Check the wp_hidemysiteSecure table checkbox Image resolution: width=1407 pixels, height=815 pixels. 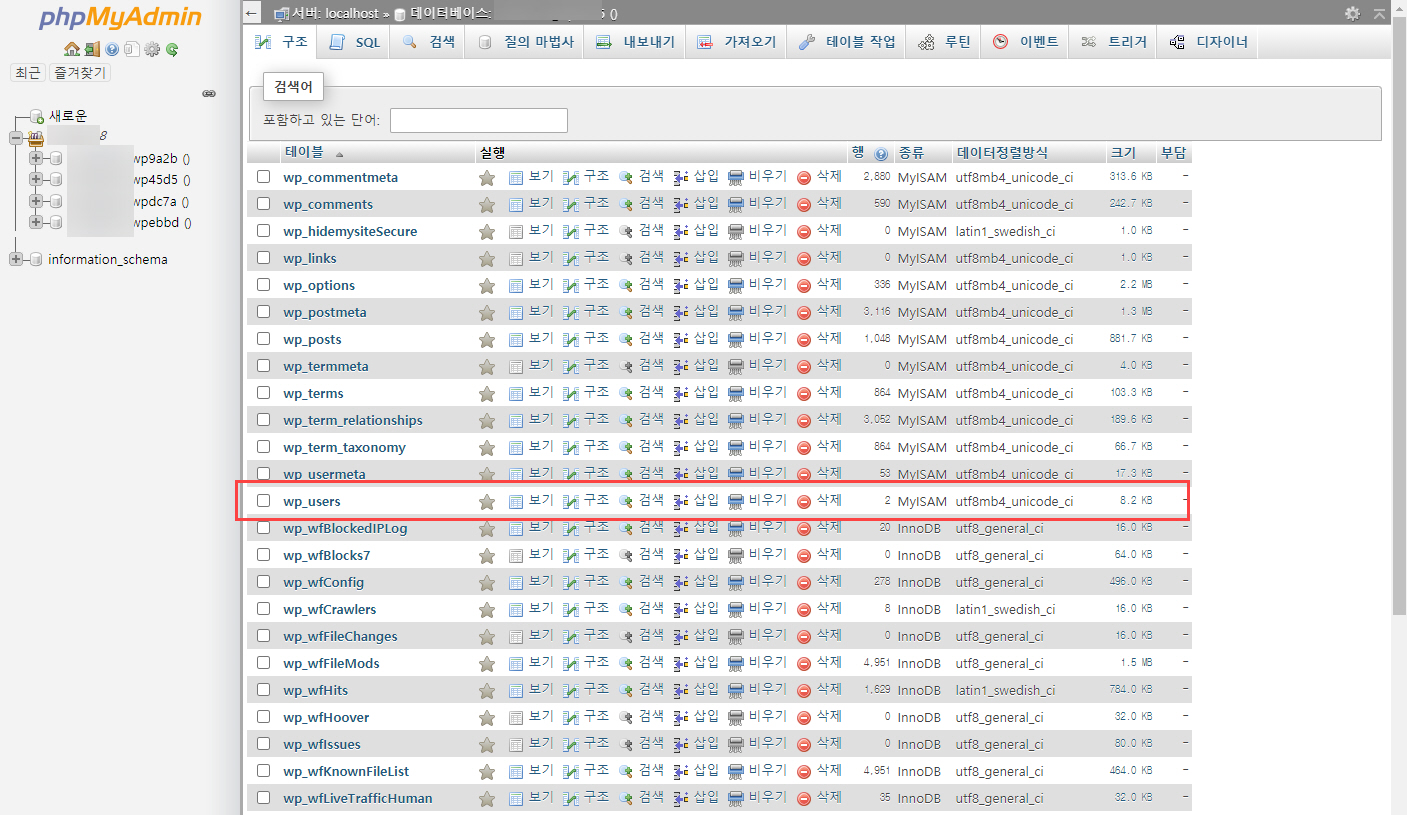pyautogui.click(x=264, y=231)
